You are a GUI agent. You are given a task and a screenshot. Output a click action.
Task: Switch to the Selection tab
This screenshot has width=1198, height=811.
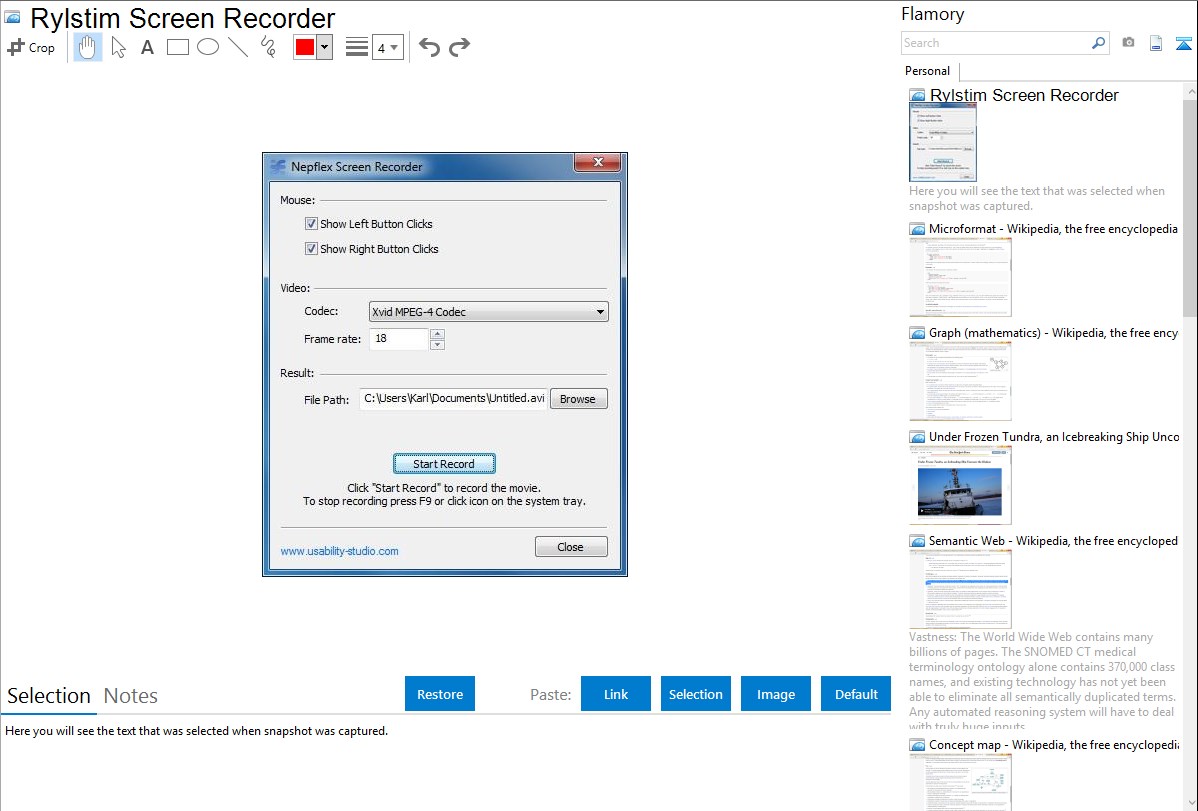point(49,696)
